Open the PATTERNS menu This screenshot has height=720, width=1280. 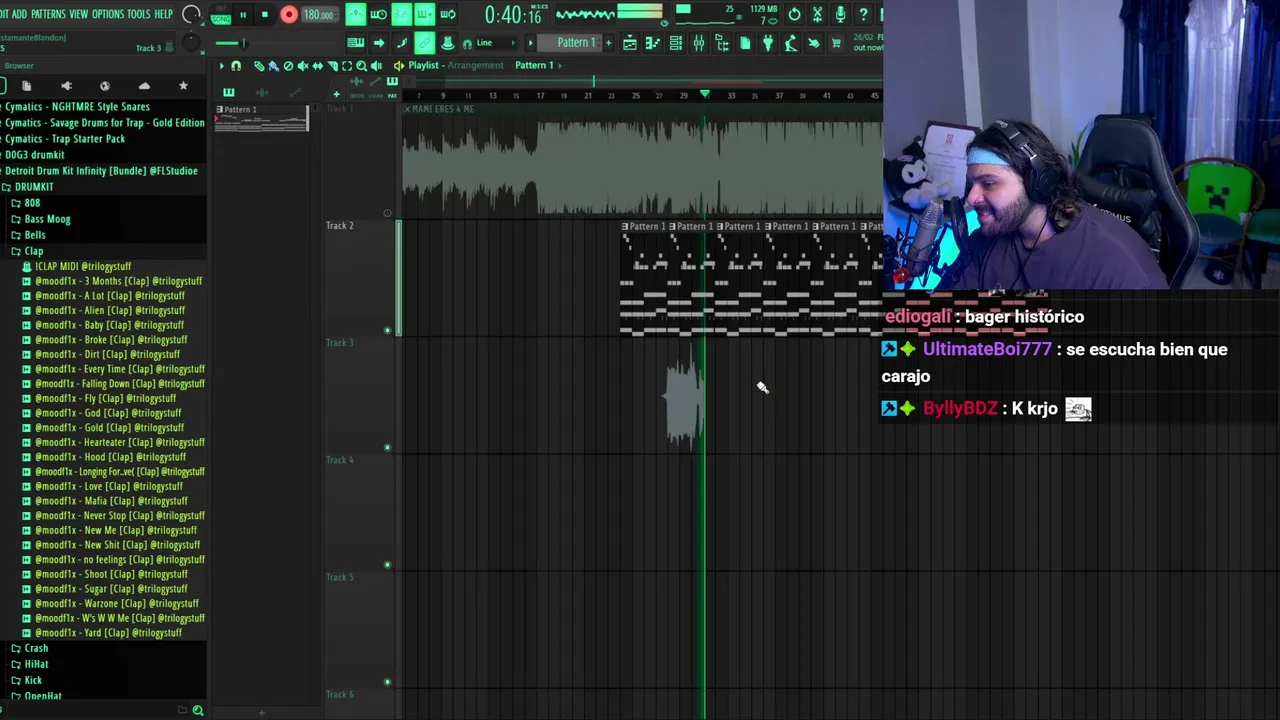48,14
